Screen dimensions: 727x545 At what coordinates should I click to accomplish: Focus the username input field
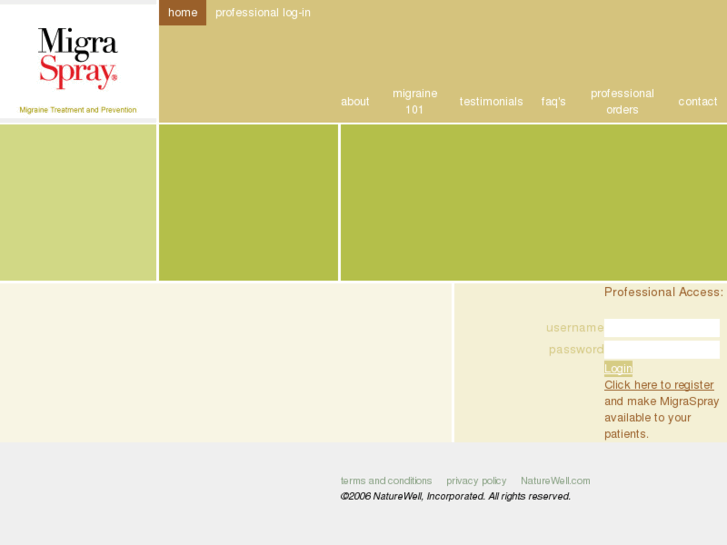coord(662,328)
